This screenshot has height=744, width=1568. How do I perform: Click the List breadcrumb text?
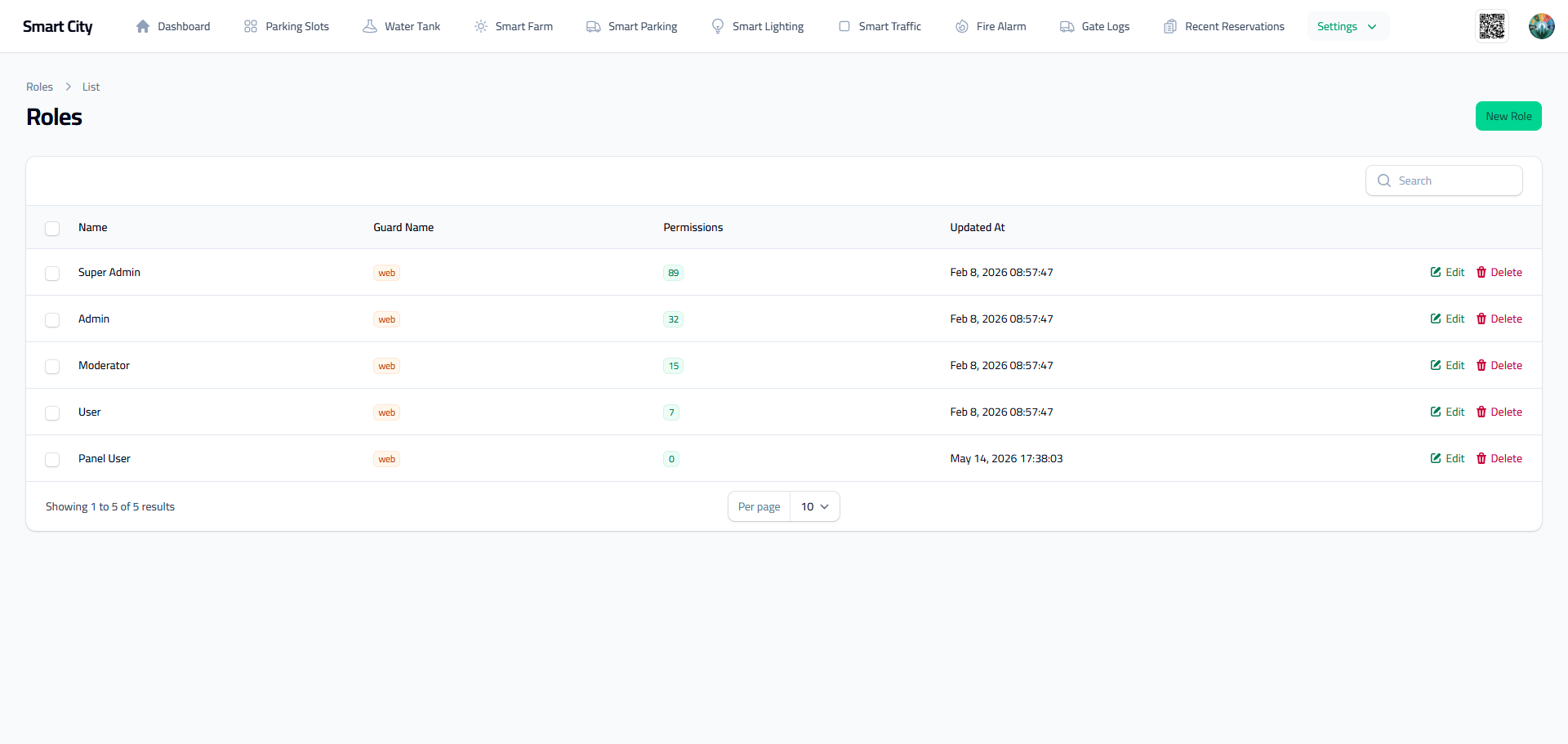[91, 87]
